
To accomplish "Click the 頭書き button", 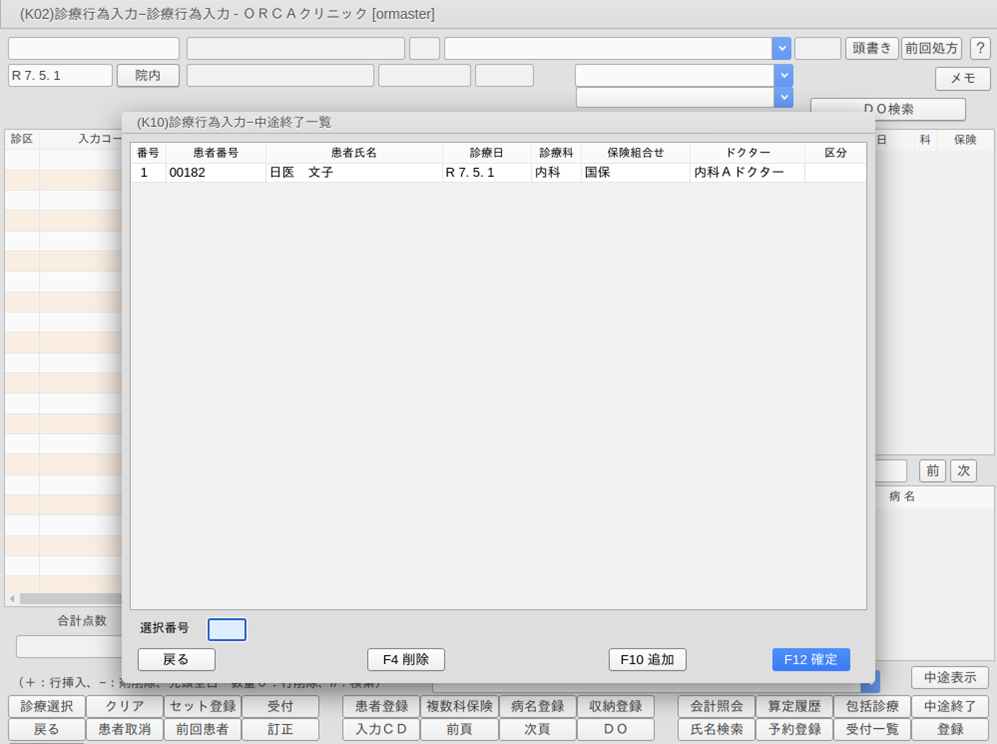I will 871,48.
